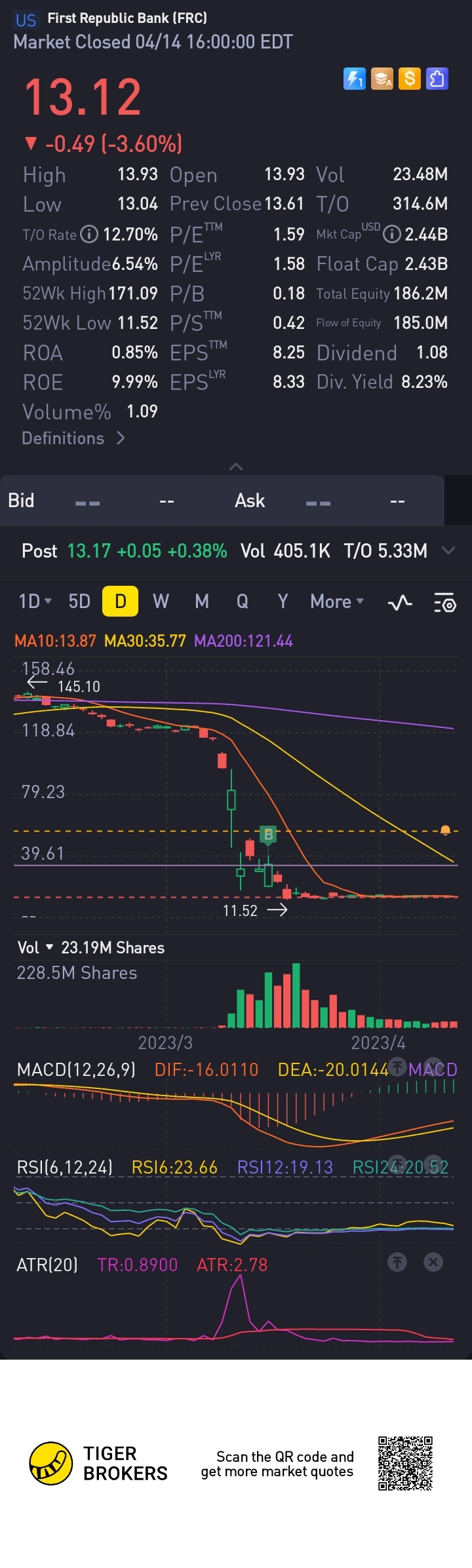Tap the blue lightning bolt badge icon

[355, 79]
